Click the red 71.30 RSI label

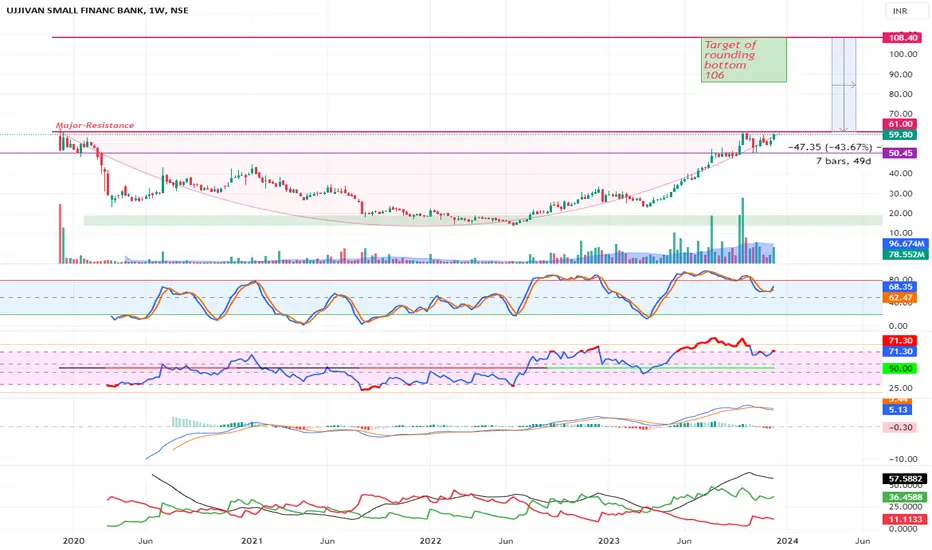900,341
